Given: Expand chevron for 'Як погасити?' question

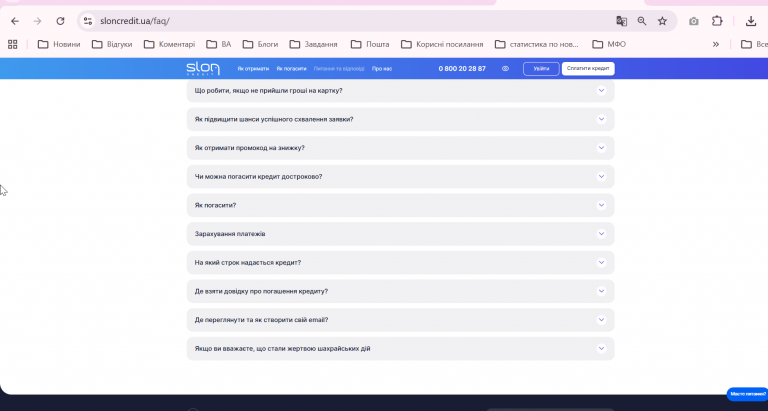Looking at the screenshot, I should (x=601, y=205).
